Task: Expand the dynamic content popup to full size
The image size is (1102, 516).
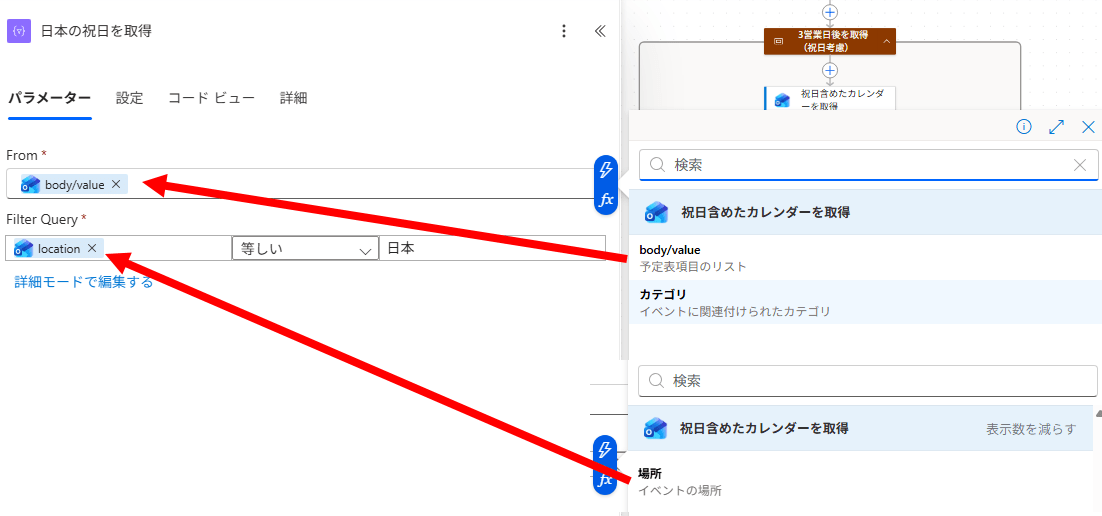Action: pos(1056,127)
